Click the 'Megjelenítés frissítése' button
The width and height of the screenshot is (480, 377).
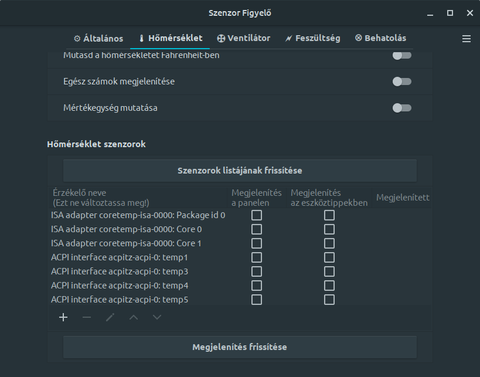click(240, 347)
